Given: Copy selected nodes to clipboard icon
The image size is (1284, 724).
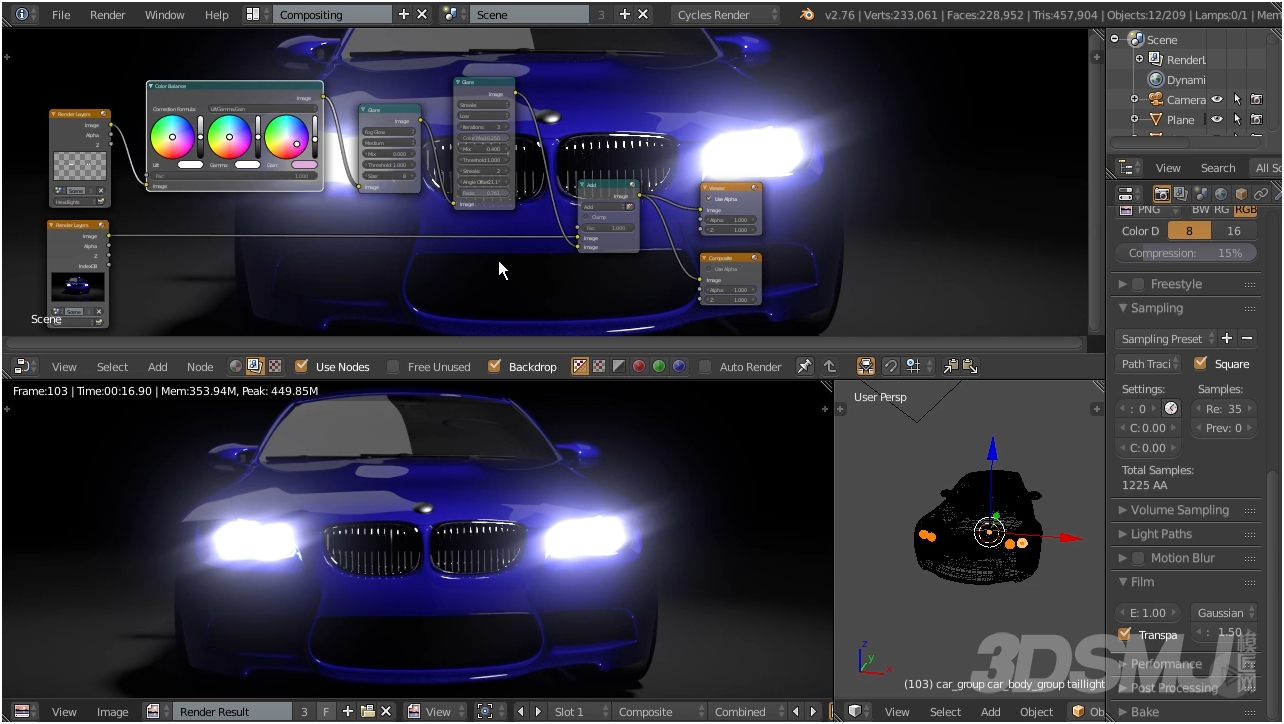Looking at the screenshot, I should coord(950,367).
